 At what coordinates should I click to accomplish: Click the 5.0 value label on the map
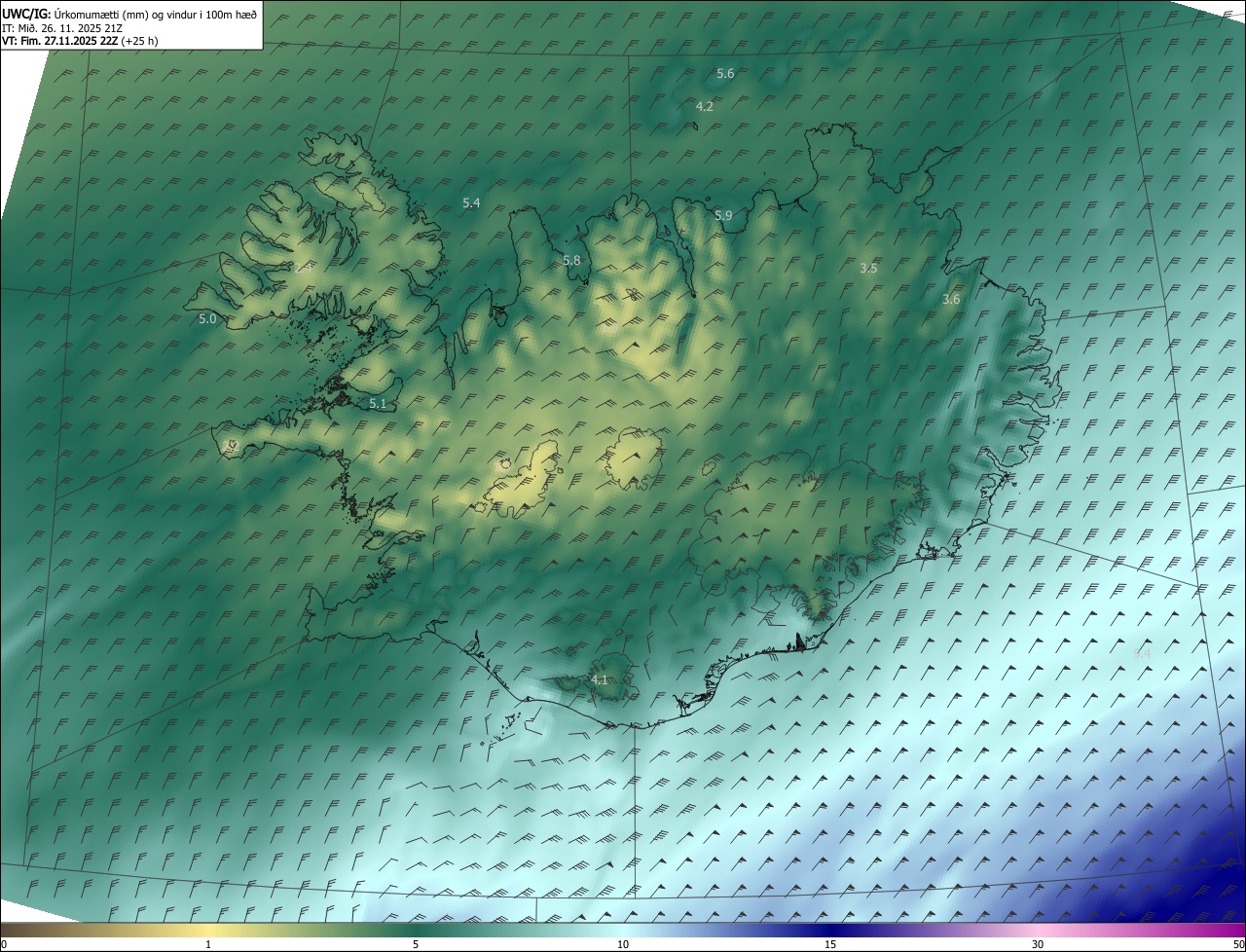(x=207, y=319)
